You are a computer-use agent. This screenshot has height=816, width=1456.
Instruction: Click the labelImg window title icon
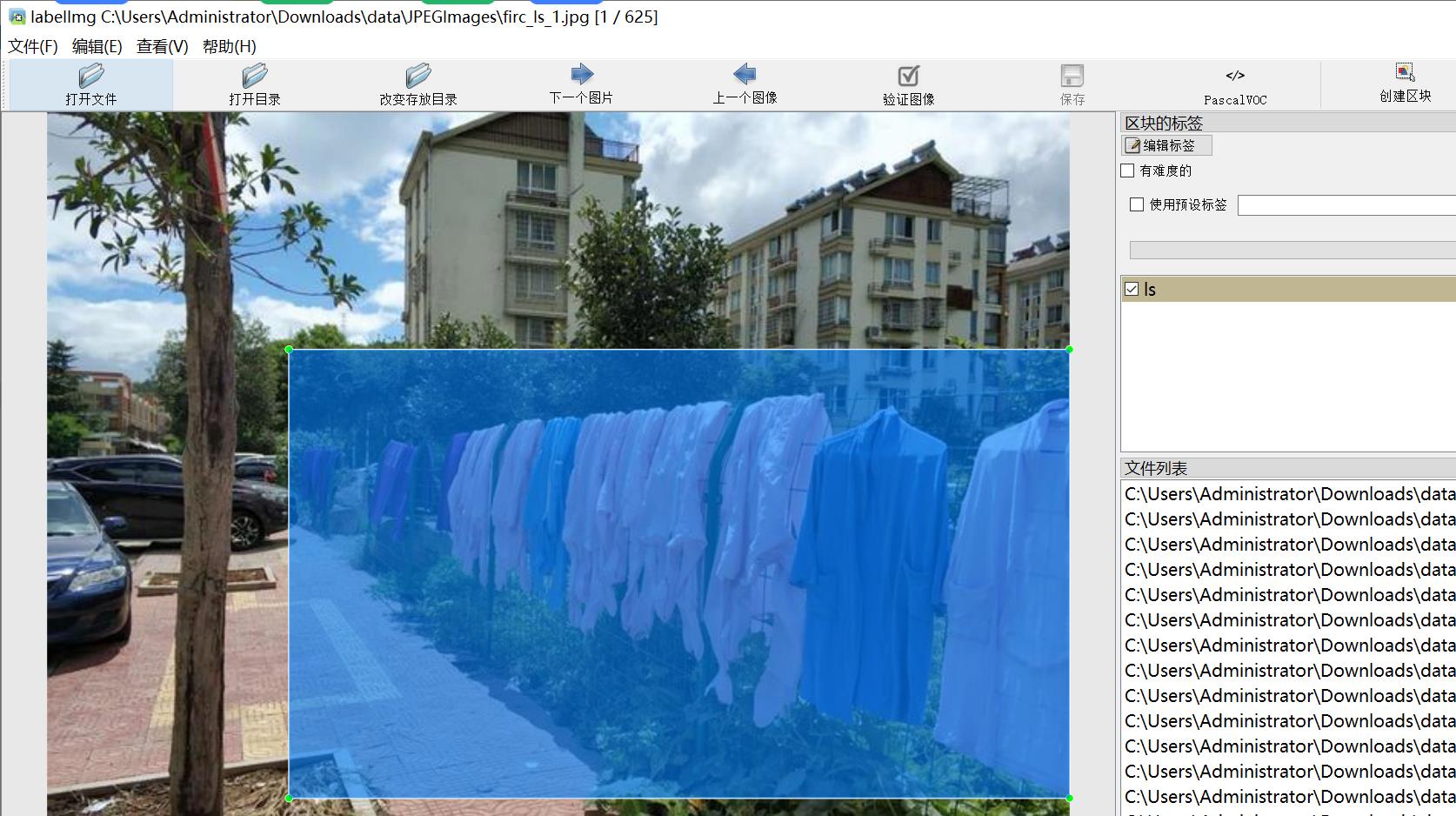[x=17, y=17]
